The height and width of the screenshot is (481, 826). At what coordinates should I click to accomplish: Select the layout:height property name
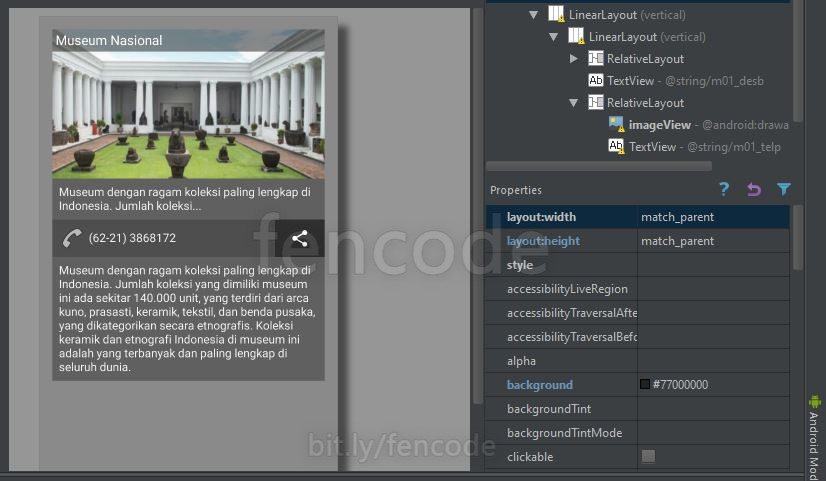coord(543,241)
